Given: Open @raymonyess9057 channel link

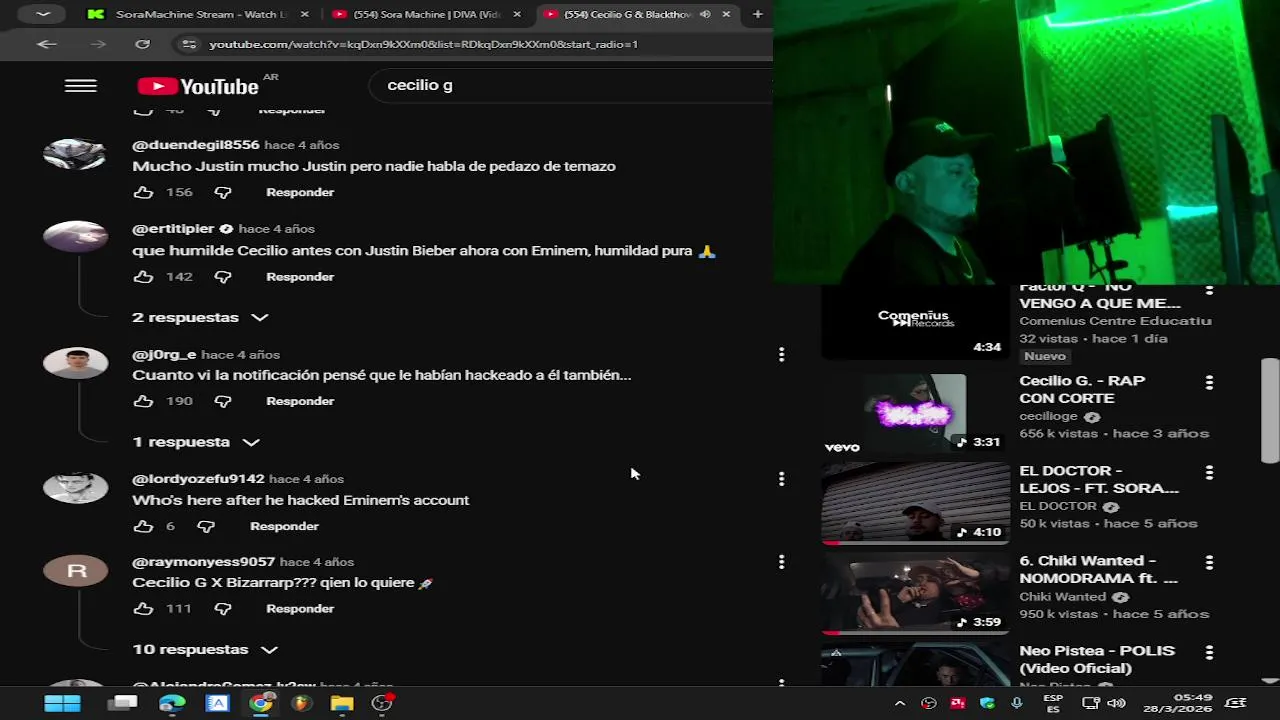Looking at the screenshot, I should 203,562.
